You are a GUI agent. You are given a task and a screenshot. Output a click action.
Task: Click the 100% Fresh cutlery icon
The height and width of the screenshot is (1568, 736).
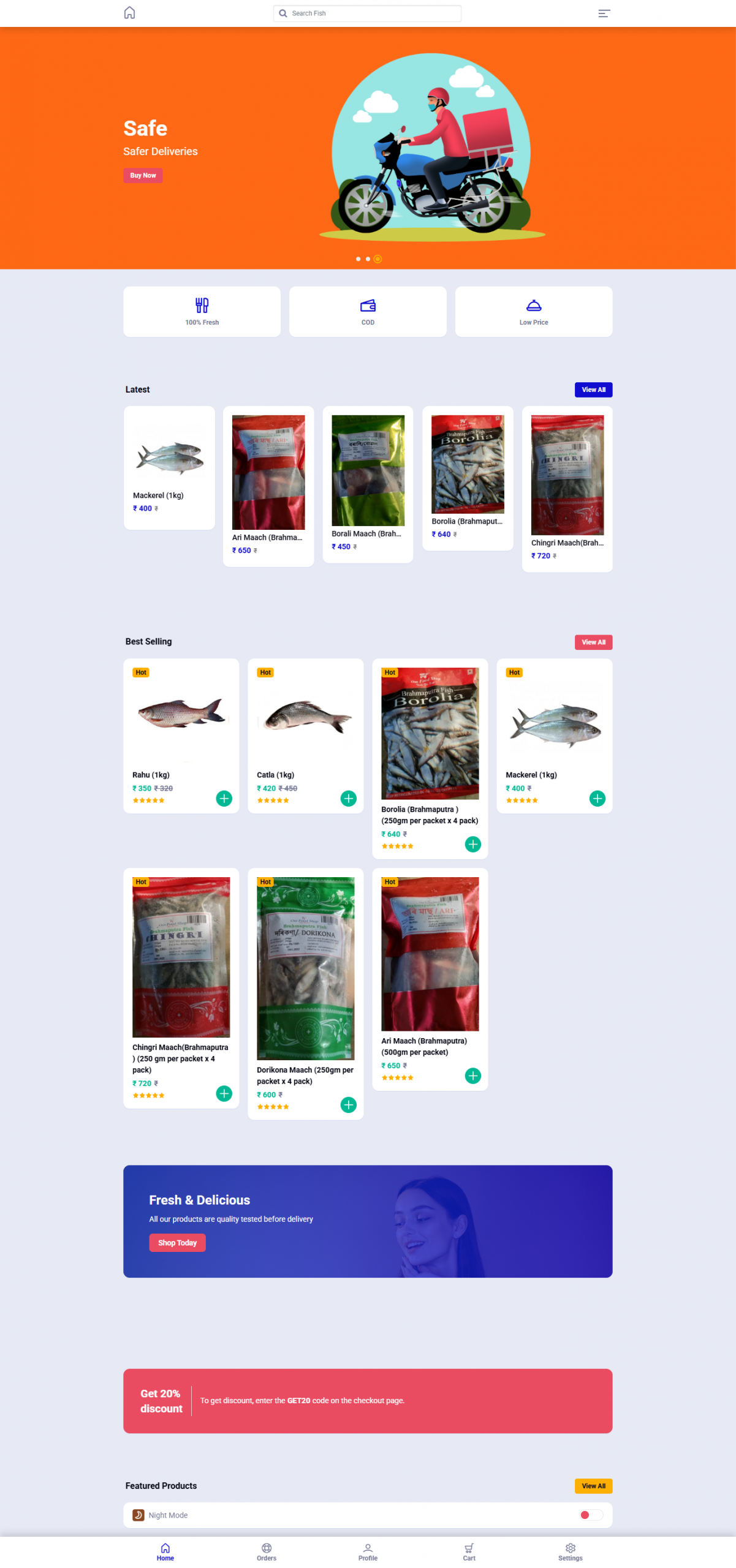(202, 305)
